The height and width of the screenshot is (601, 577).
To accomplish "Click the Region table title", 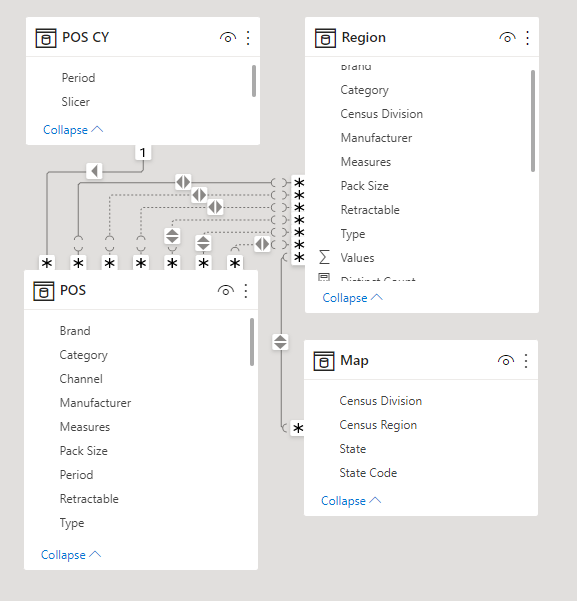I will pyautogui.click(x=363, y=38).
